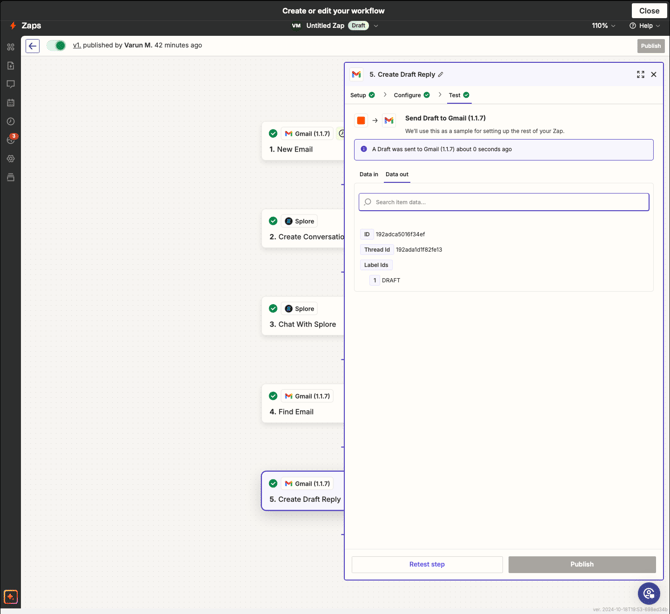Screen dimensions: 670x614
Task: Click the top-right Publish button in toolbar
Action: 650,46
